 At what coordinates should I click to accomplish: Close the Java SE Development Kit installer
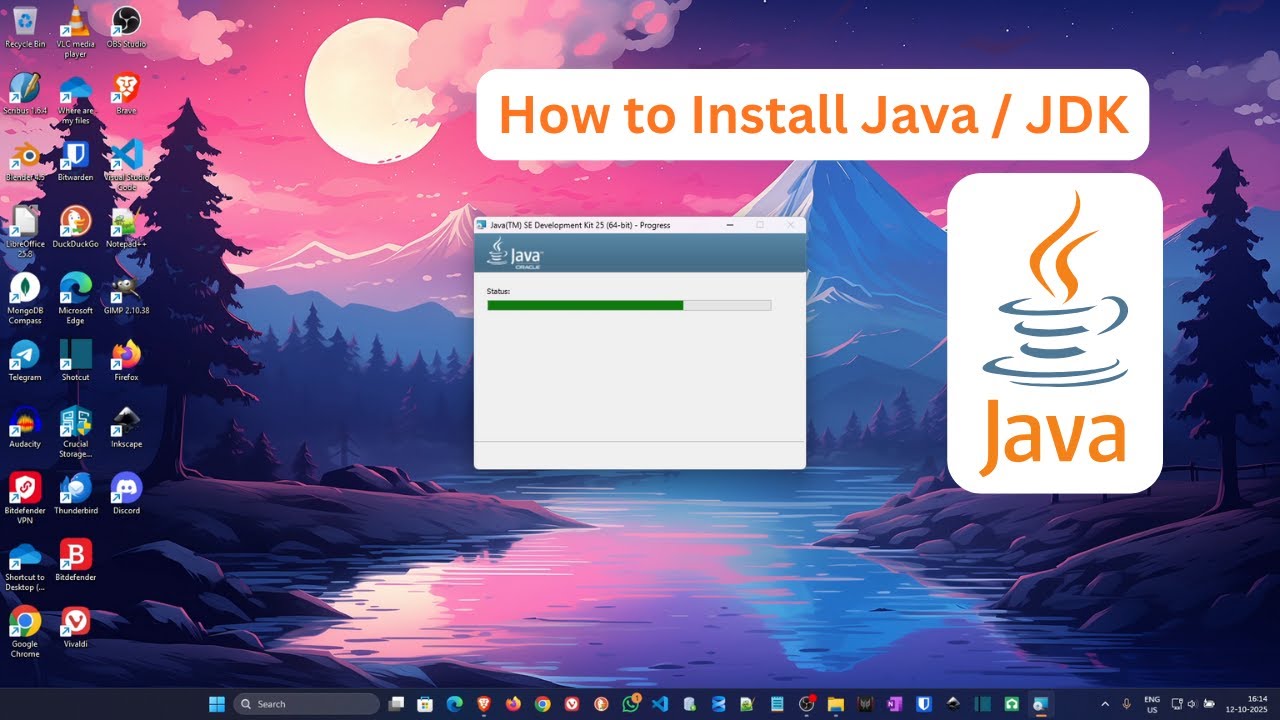(x=791, y=225)
